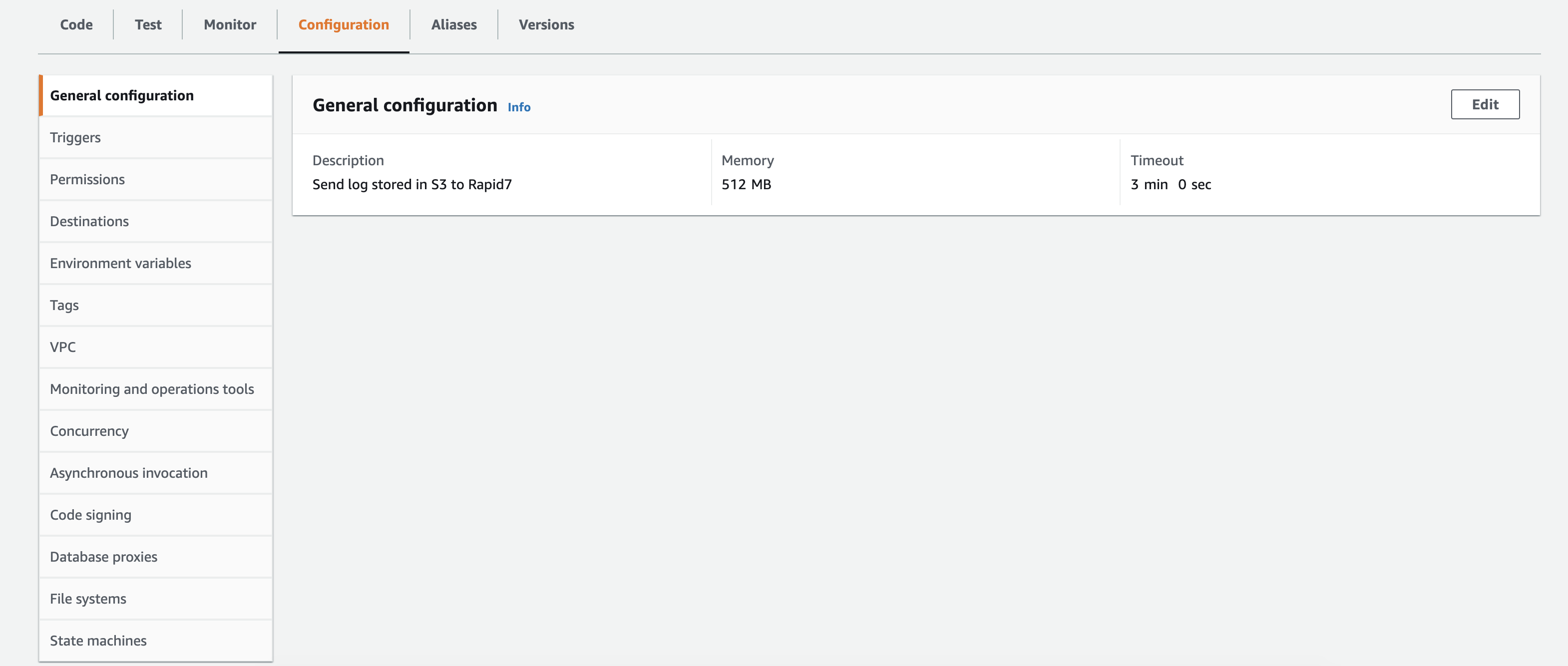Screen dimensions: 1568x666
Task: Open the Versions tab
Action: coord(546,25)
